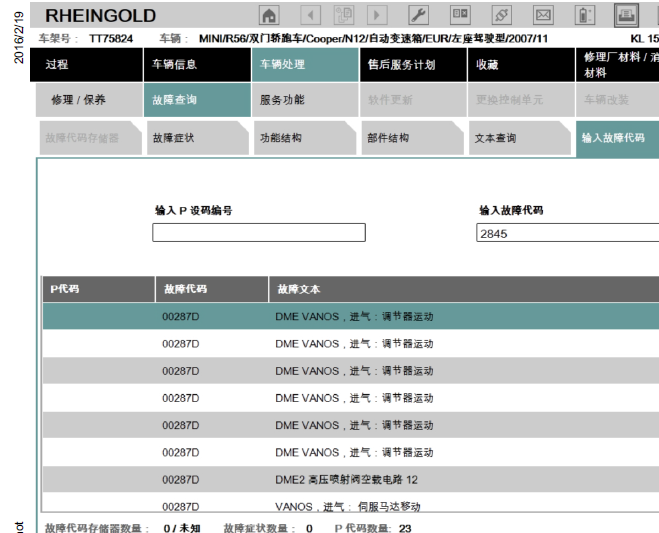
Task: Open the 服务功能 sub-tab
Action: [305, 100]
